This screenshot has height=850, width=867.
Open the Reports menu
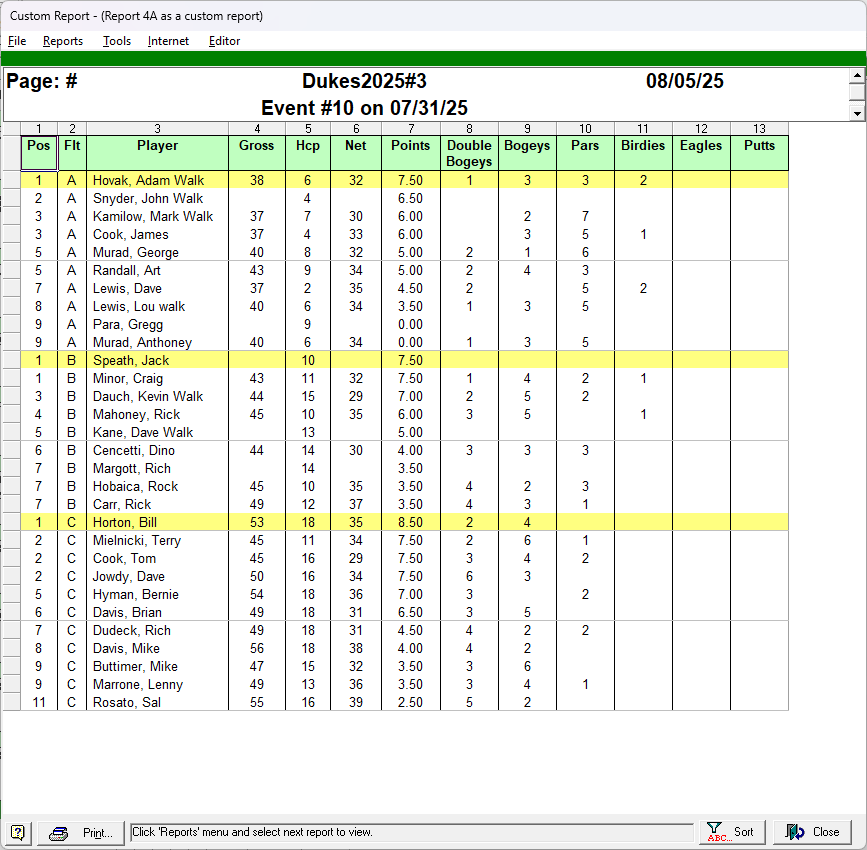point(63,41)
